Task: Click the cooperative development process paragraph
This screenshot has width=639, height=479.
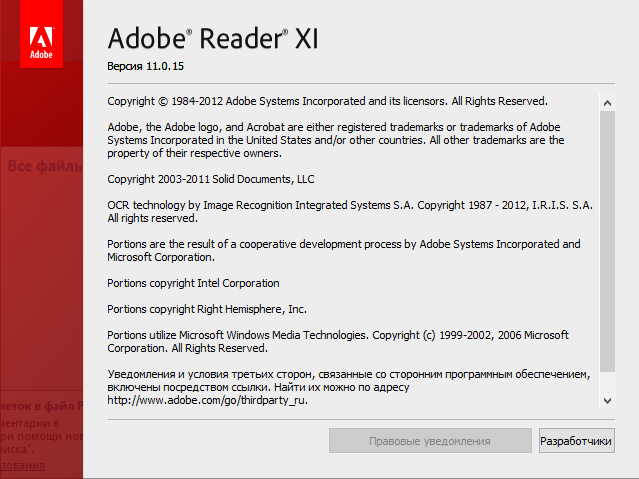Action: tap(343, 250)
